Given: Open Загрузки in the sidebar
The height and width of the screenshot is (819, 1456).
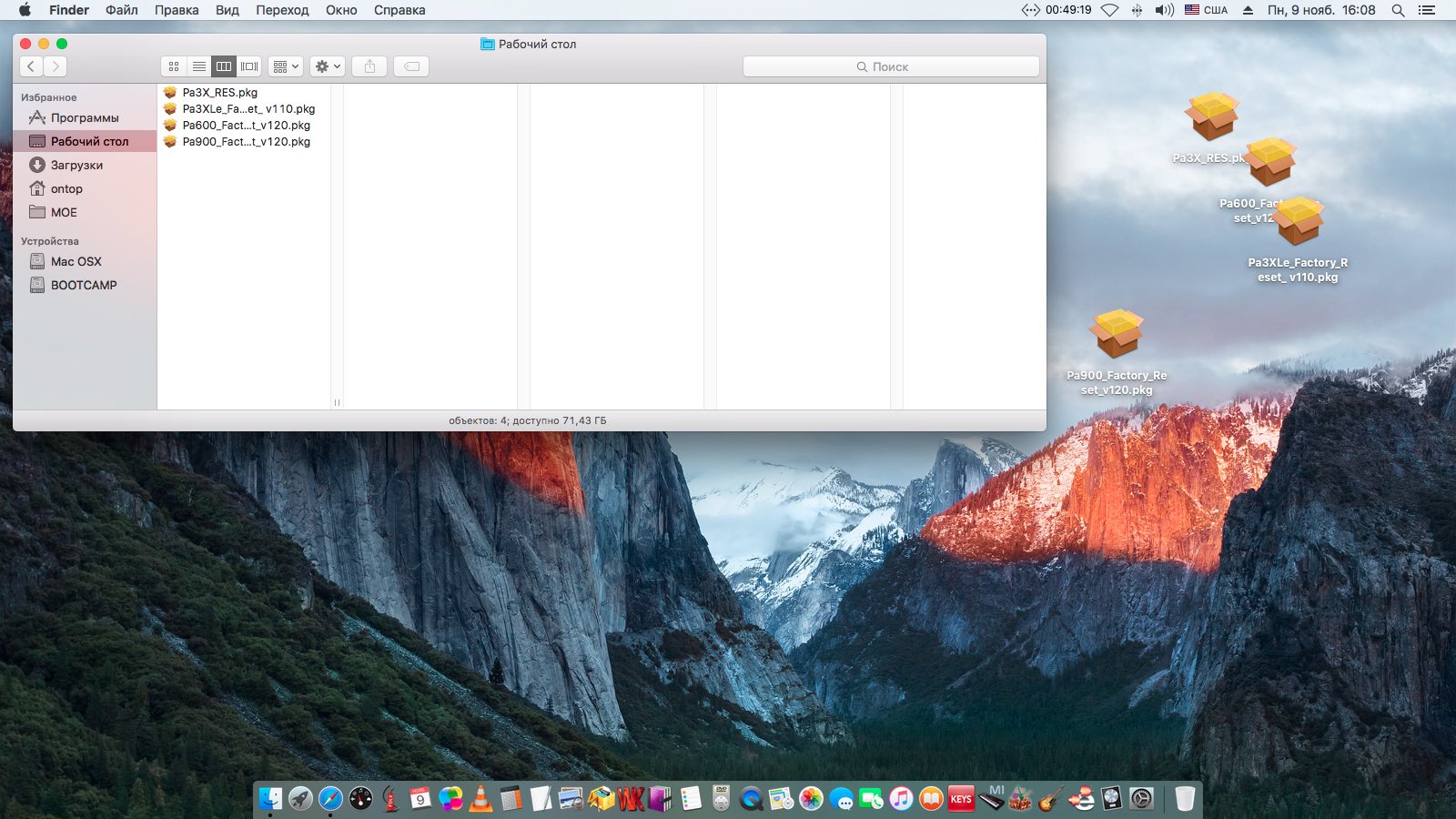Looking at the screenshot, I should [85, 165].
